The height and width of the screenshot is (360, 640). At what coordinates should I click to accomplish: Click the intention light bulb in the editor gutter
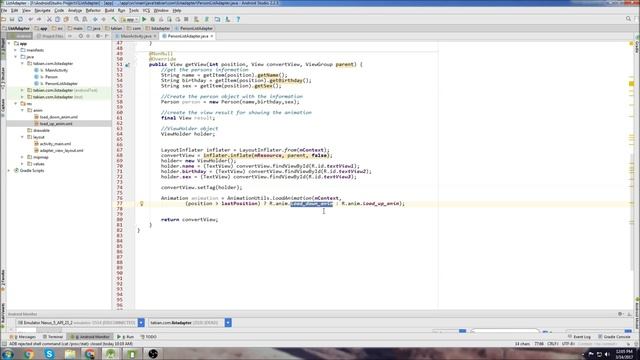pos(142,203)
